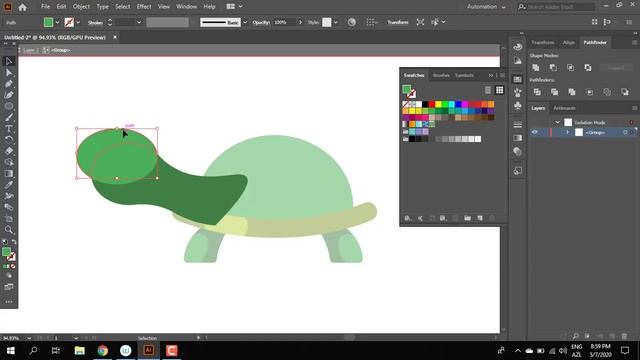Toggle default fill and stroke icon
Image resolution: width=640 pixels, height=360 pixels.
4,242
